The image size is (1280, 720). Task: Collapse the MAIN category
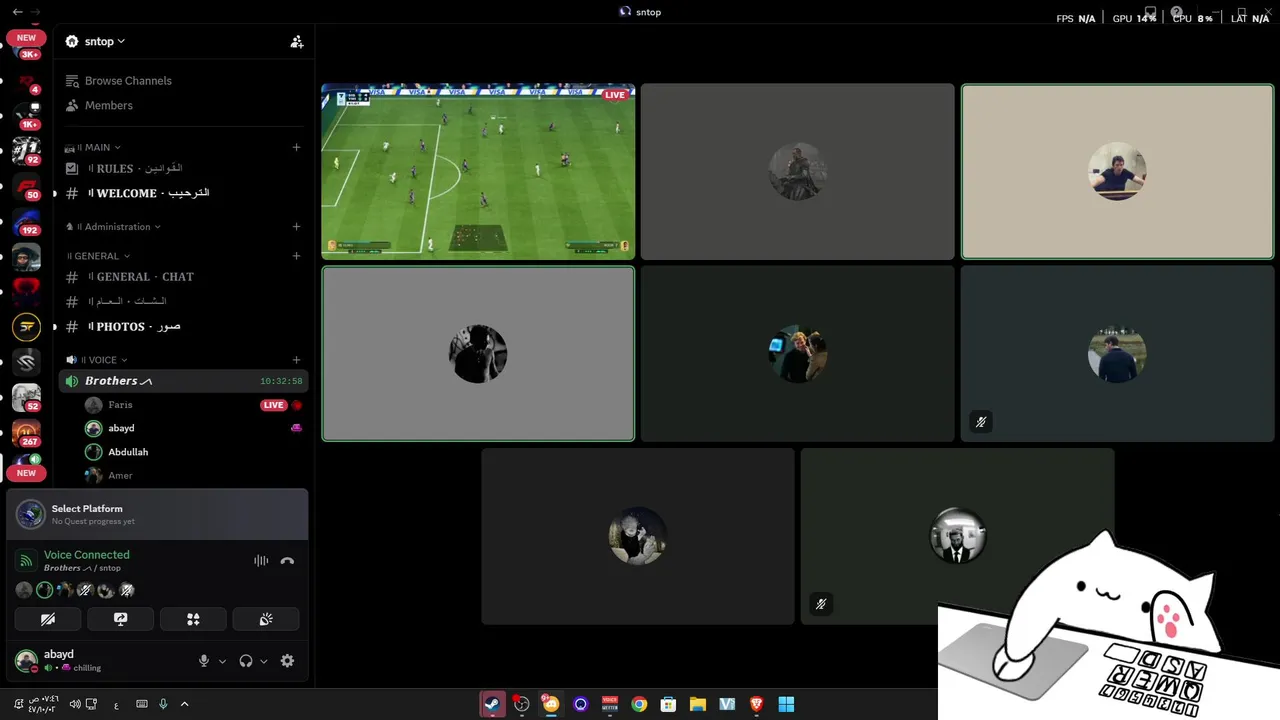[93, 147]
